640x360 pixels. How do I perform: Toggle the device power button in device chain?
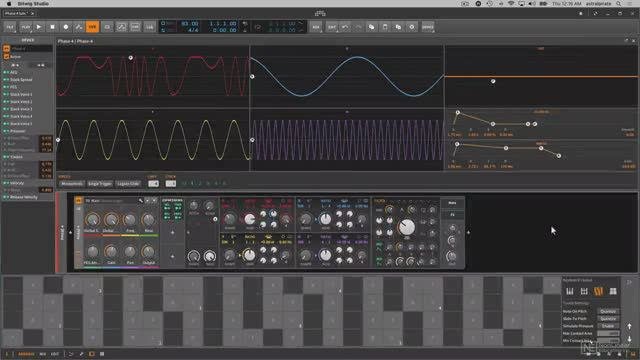point(78,200)
